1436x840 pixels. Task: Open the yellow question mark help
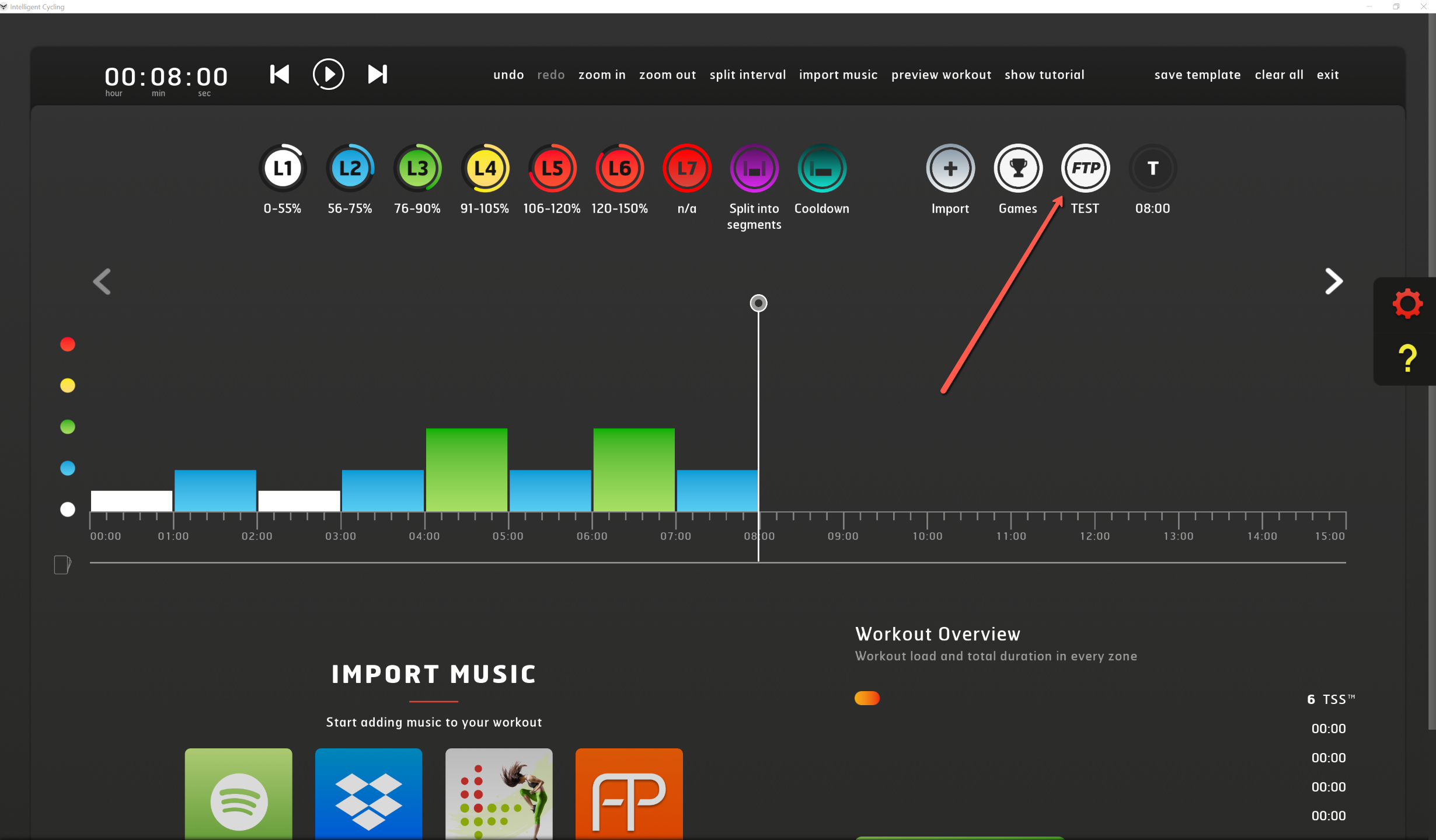pos(1407,358)
